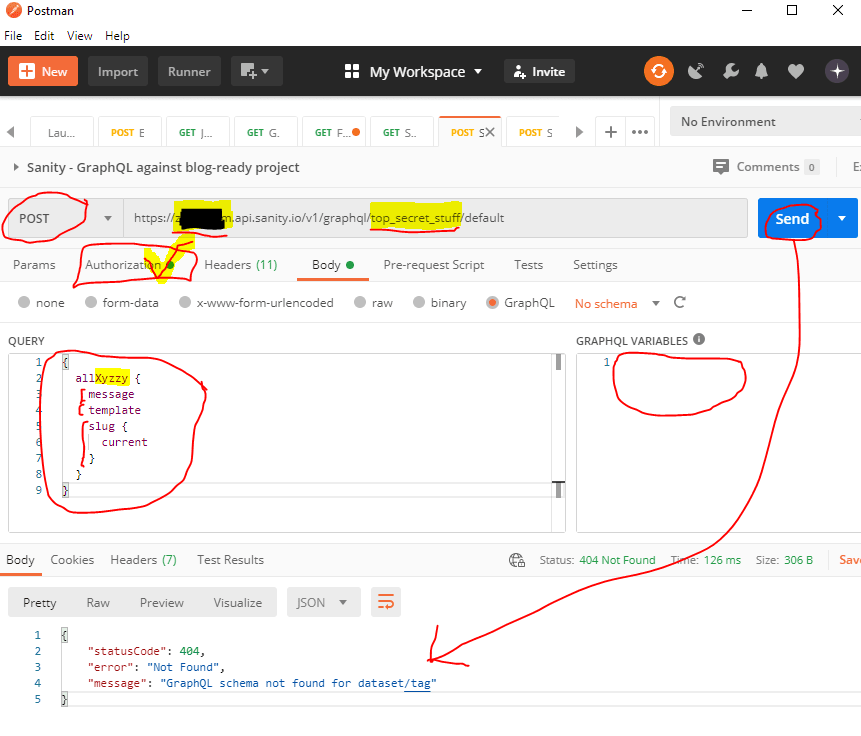The width and height of the screenshot is (861, 736).
Task: Switch to the request Headers (11) tab
Action: pos(241,265)
